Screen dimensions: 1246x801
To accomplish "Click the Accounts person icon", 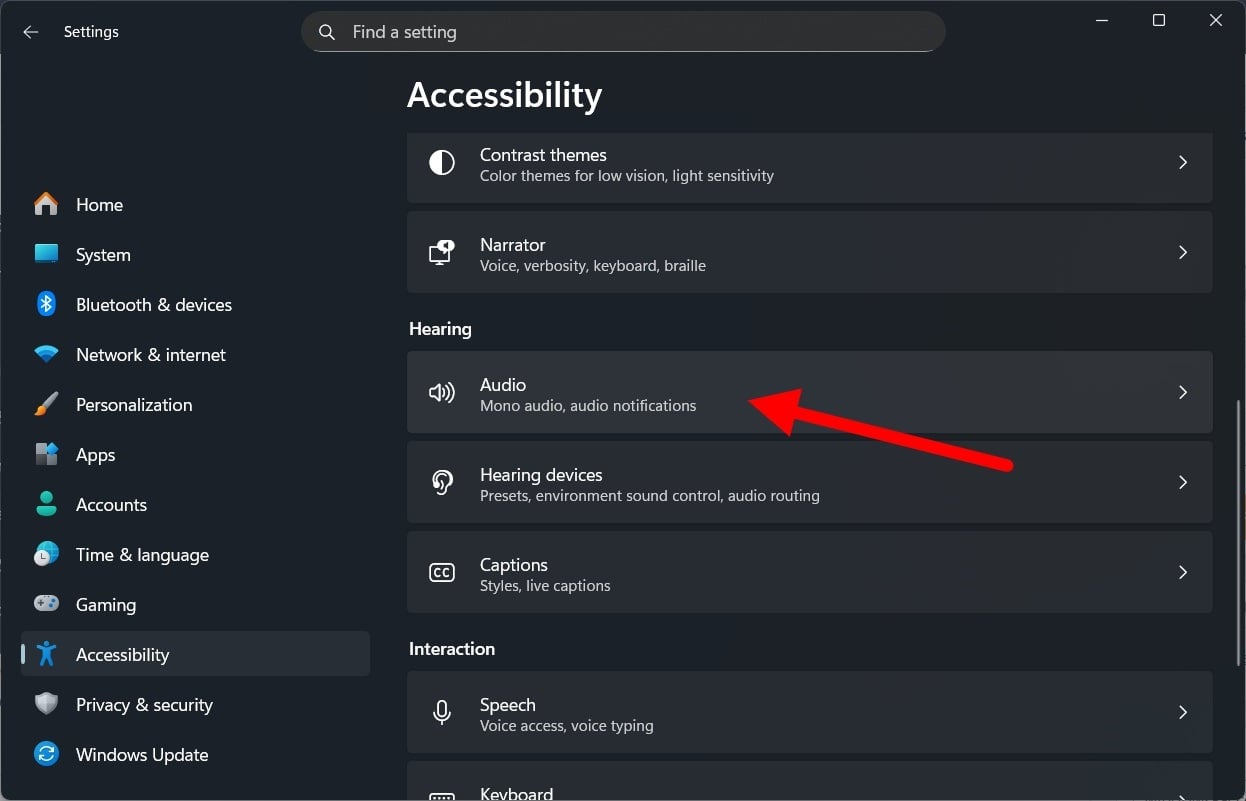I will (46, 504).
